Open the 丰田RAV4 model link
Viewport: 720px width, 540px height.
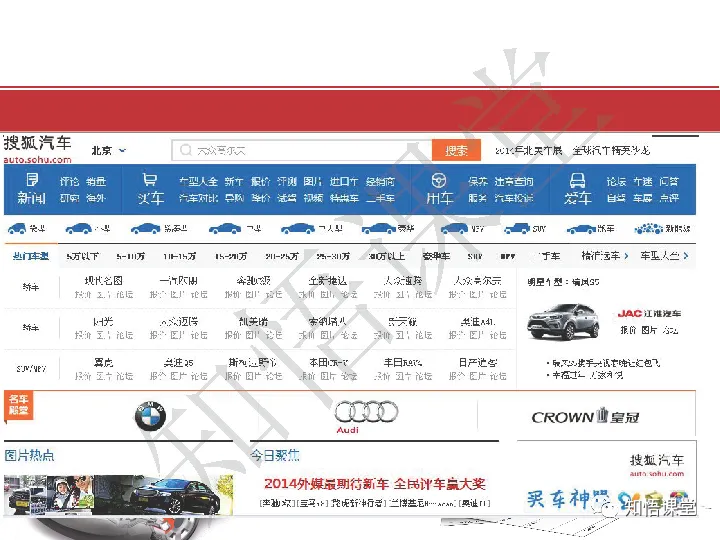403,362
